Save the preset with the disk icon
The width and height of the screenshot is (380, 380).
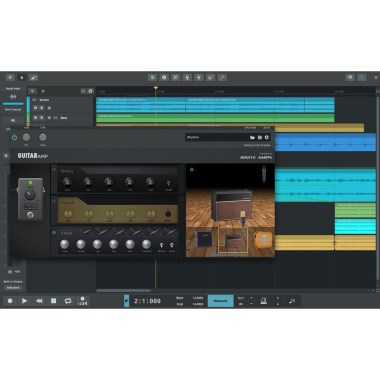click(260, 137)
